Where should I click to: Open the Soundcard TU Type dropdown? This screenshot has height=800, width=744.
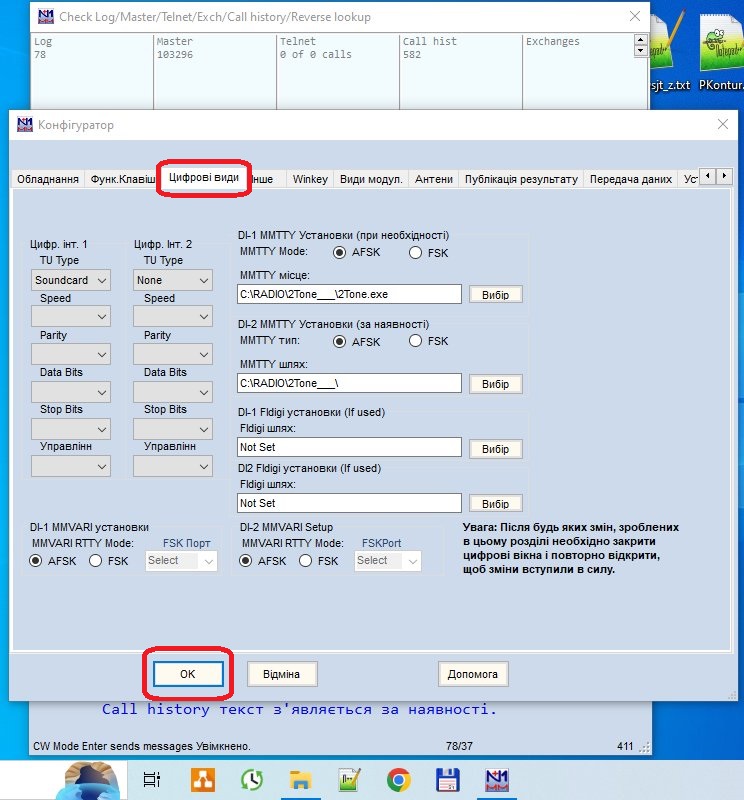(71, 281)
